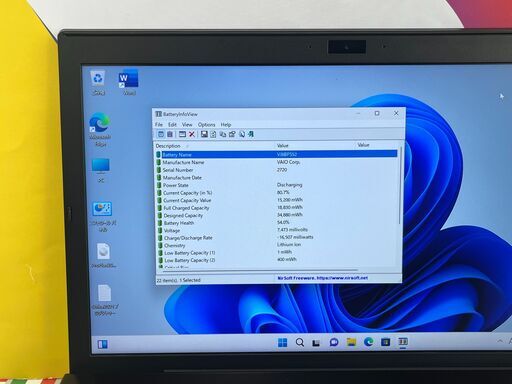The image size is (512, 384).
Task: Click the VAIO Corp. value cell
Action: pos(288,162)
